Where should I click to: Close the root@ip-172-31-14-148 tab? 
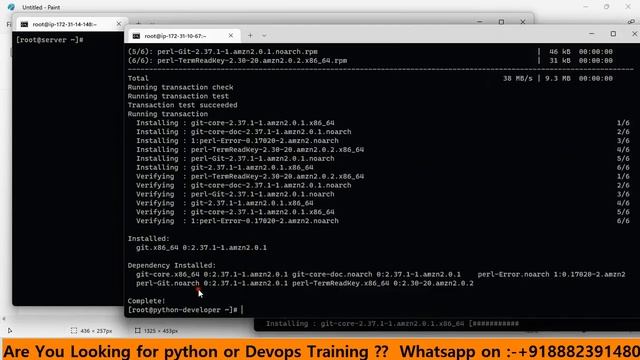tap(119, 24)
